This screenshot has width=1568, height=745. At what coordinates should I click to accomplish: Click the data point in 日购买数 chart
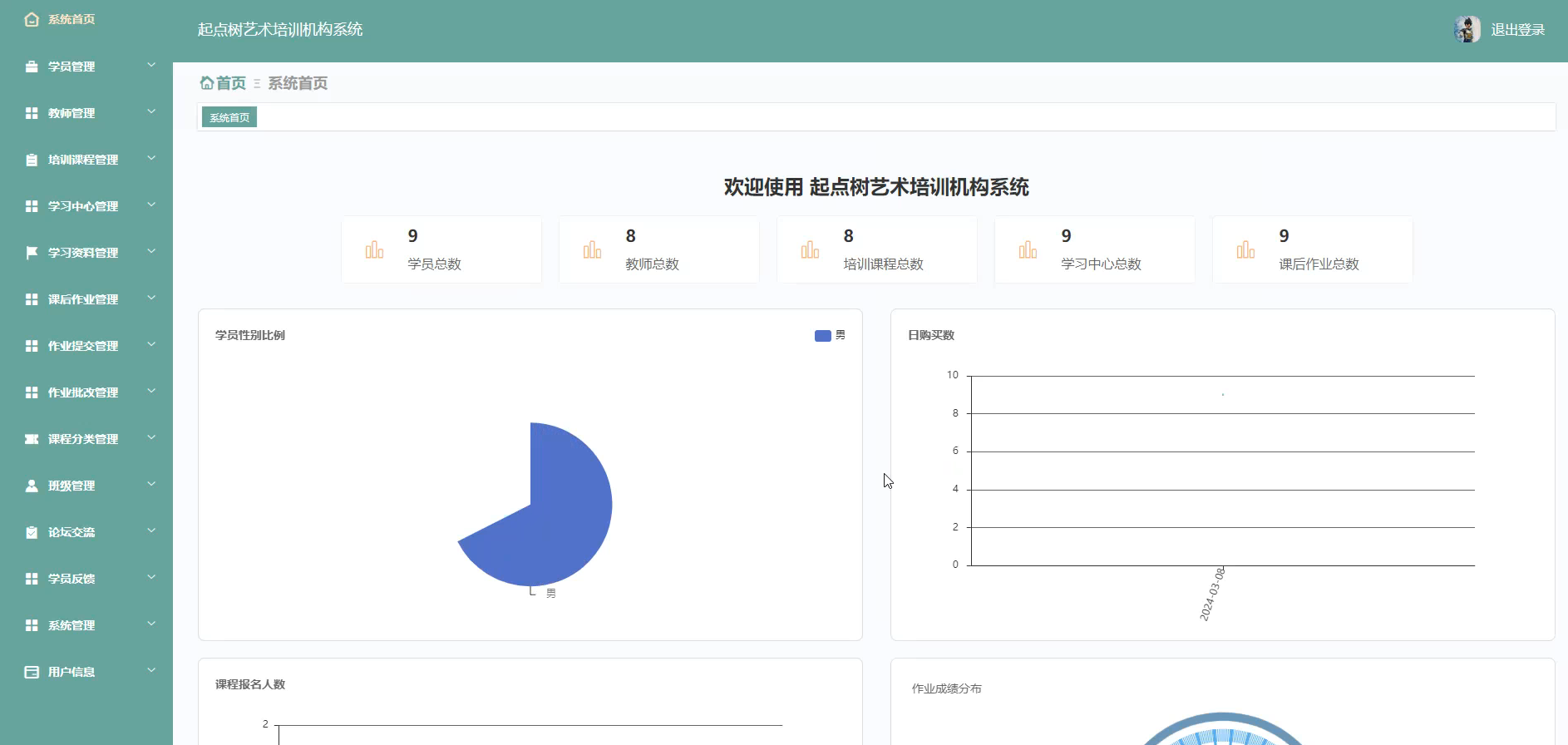(x=1222, y=395)
